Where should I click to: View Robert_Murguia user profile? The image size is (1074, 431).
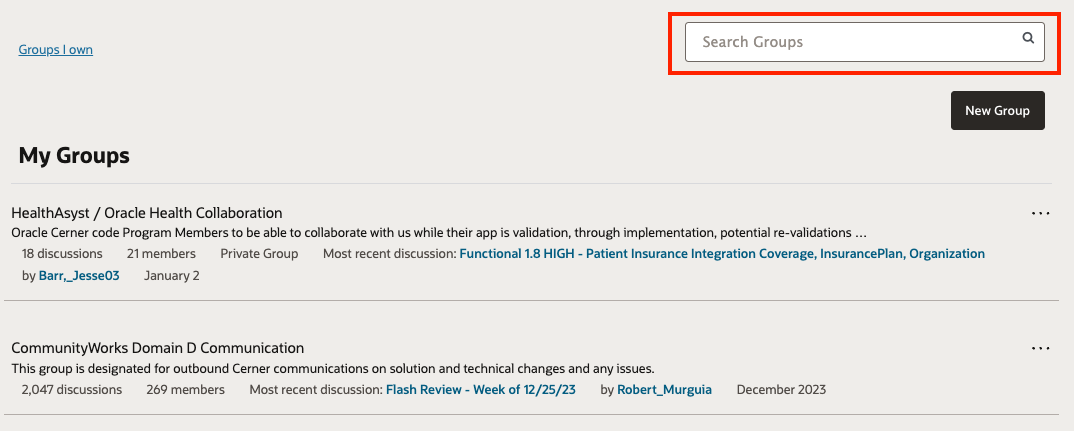pyautogui.click(x=664, y=390)
